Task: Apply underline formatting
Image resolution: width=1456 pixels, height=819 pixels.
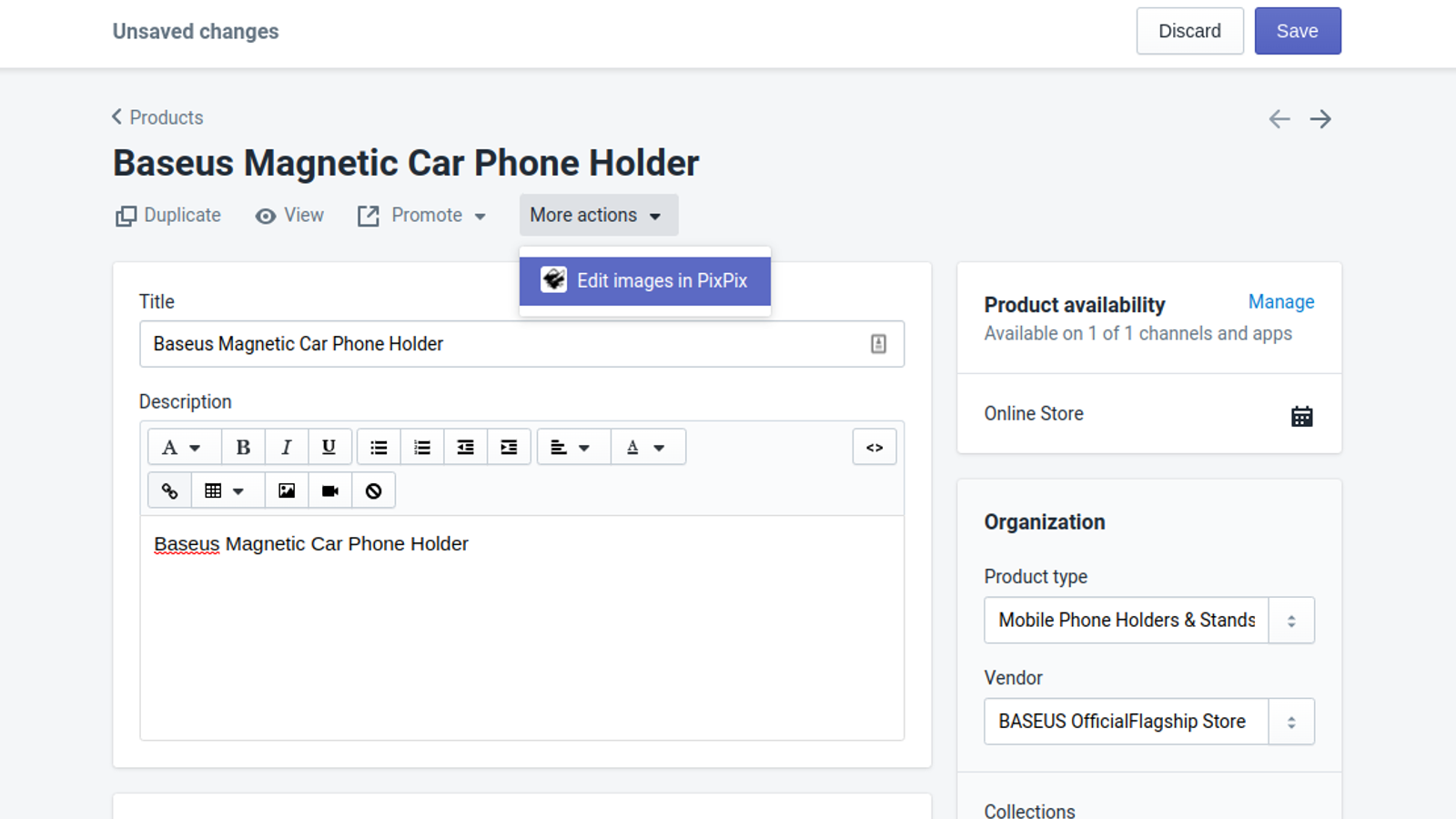Action: [329, 447]
